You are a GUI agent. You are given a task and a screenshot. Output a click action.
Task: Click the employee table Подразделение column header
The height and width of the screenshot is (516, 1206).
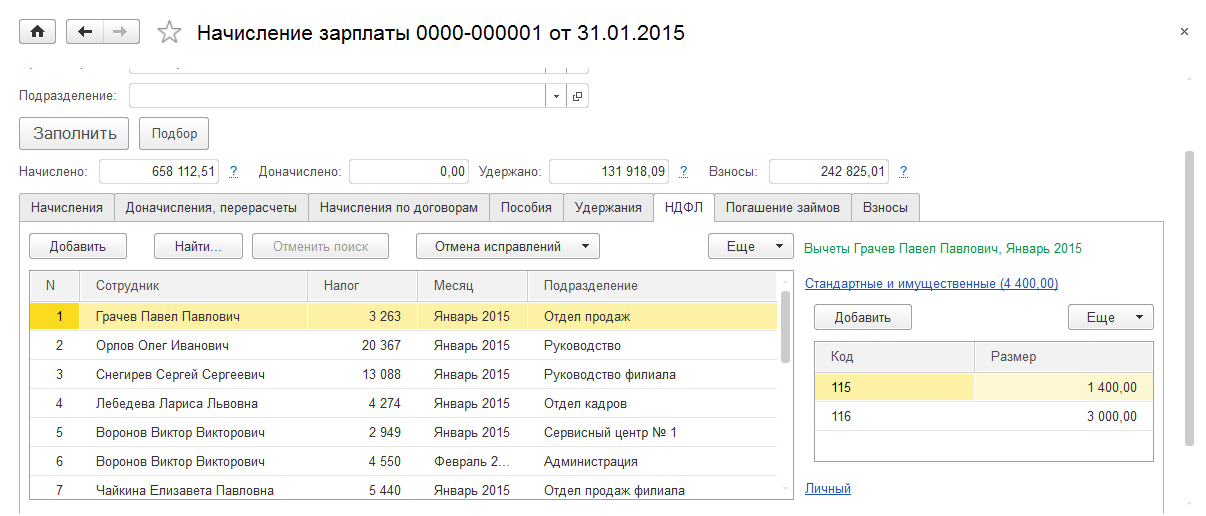[x=651, y=285]
